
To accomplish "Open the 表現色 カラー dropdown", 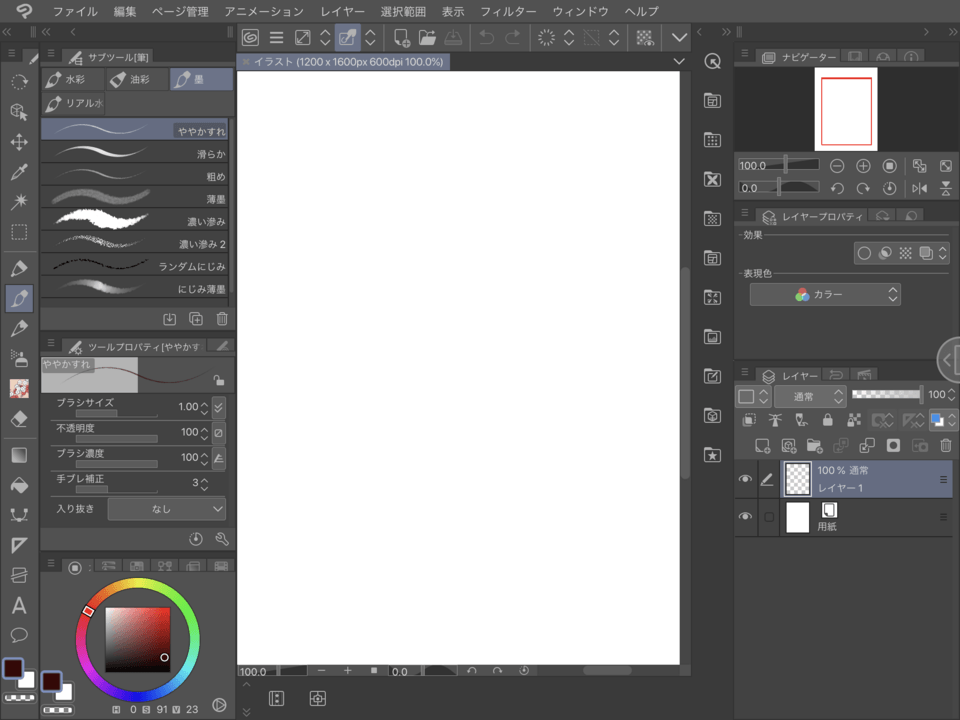I will (825, 294).
